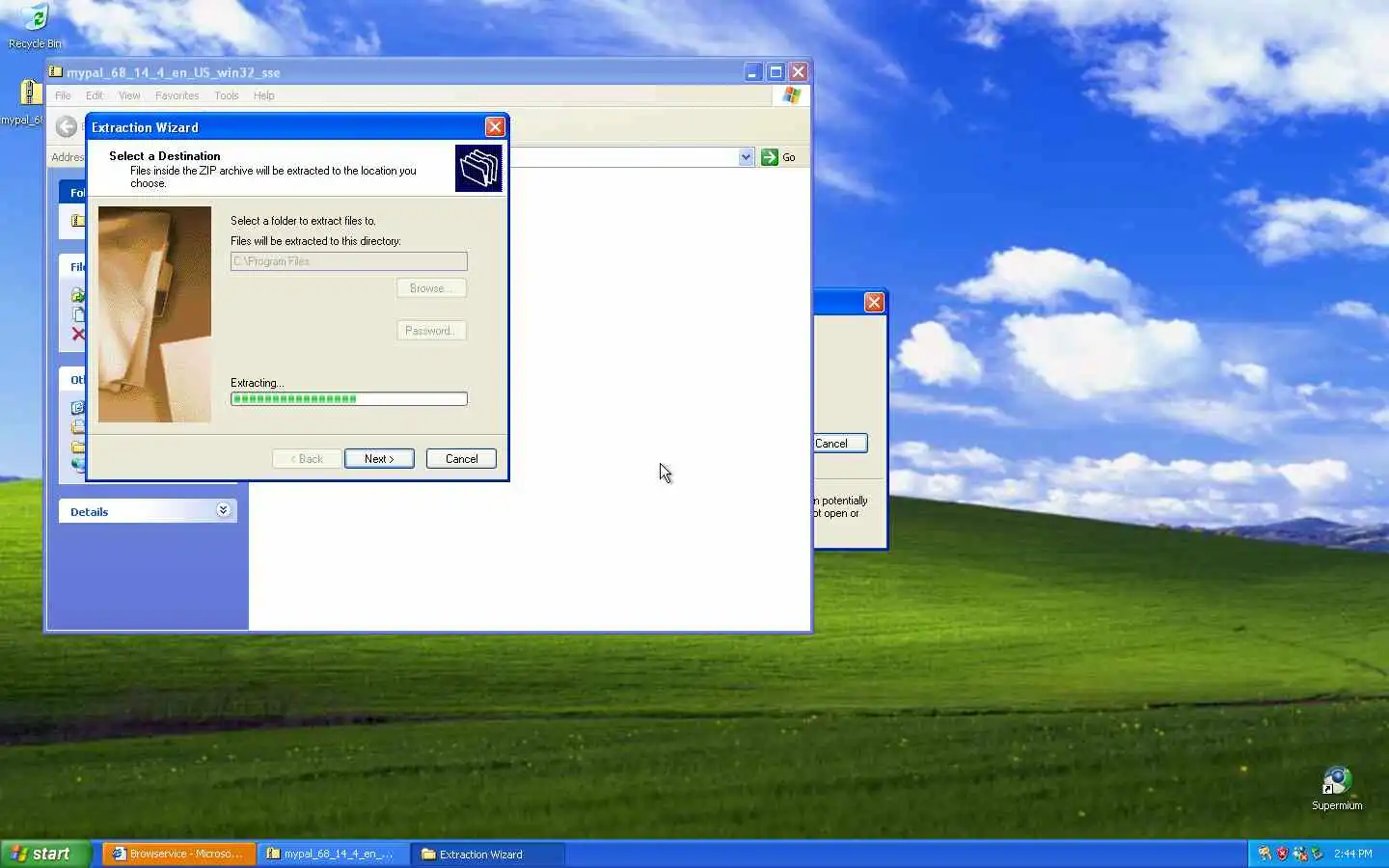Open the Tools menu
The image size is (1389, 868).
[x=227, y=95]
